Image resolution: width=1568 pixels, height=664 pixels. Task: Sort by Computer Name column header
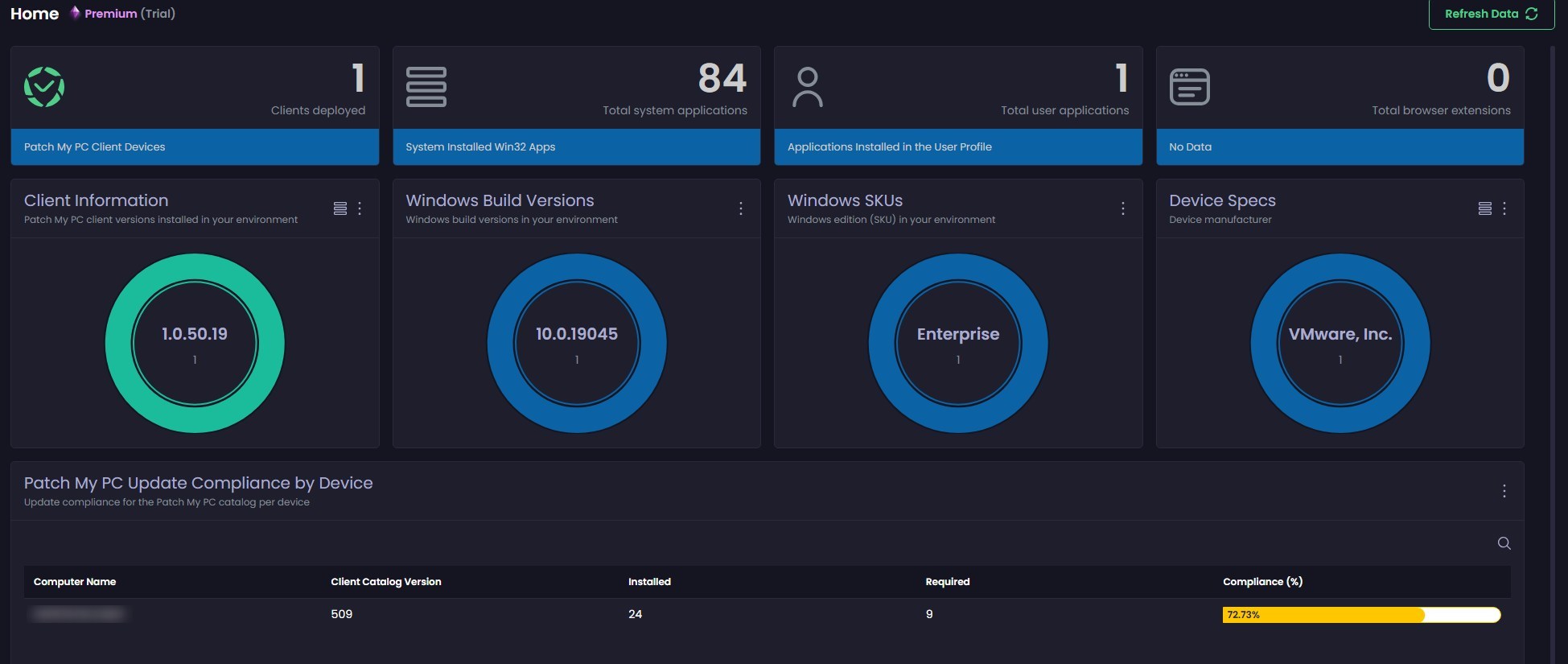(x=75, y=582)
